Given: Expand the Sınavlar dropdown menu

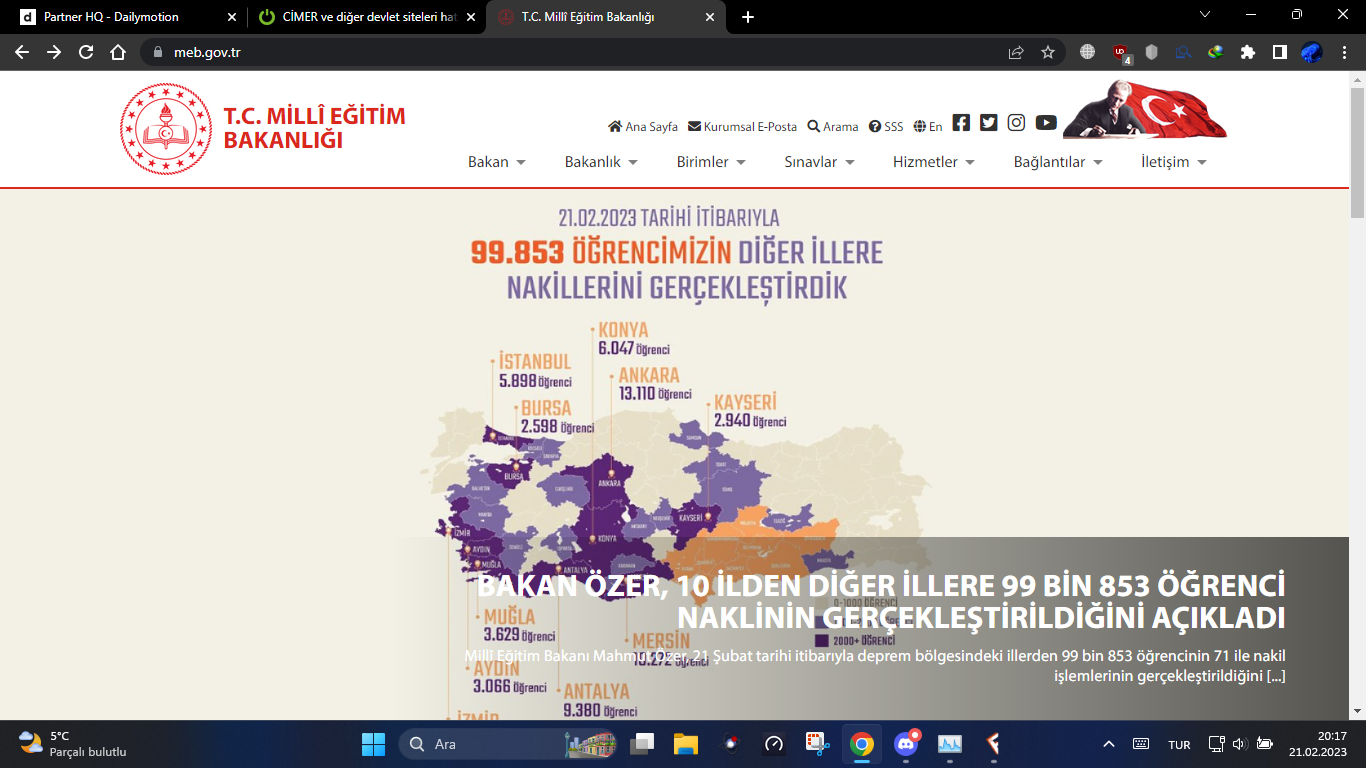Looking at the screenshot, I should click(x=819, y=162).
